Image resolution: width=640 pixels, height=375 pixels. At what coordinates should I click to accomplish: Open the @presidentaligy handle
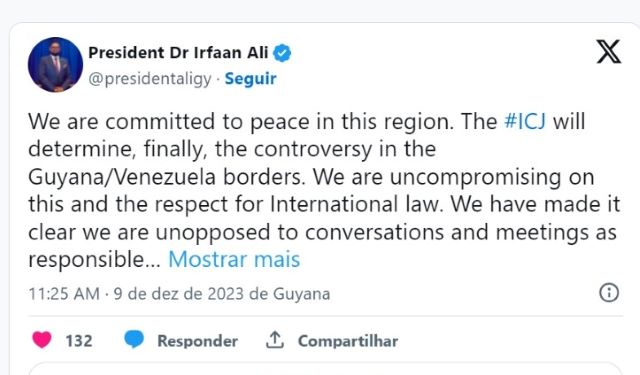pos(150,79)
